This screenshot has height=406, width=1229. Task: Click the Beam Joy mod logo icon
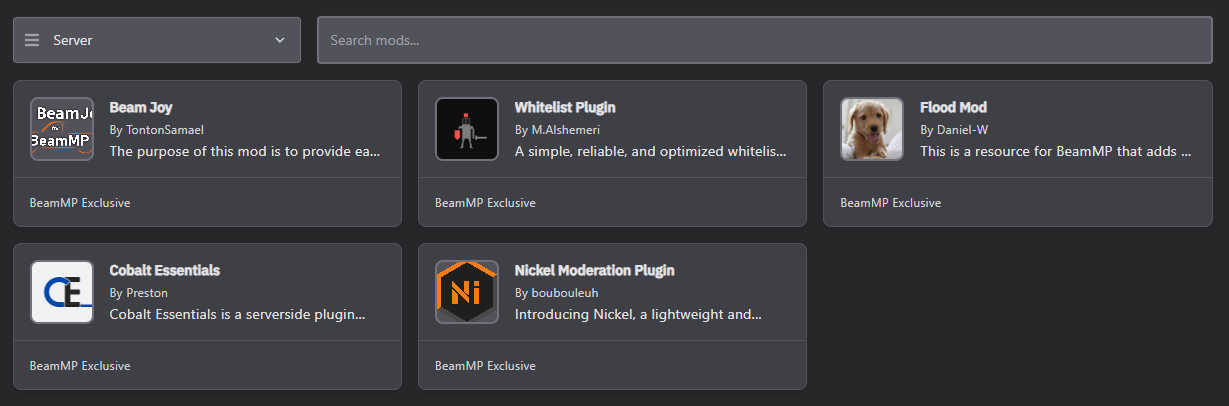[62, 129]
